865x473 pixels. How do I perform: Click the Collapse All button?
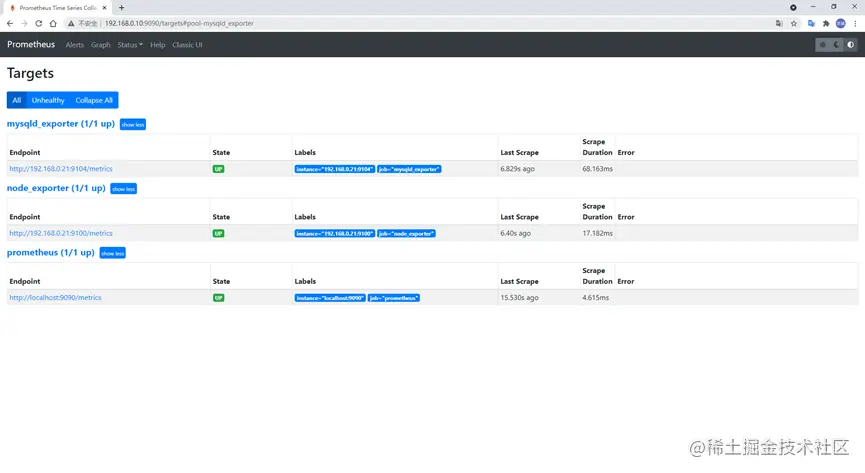94,100
